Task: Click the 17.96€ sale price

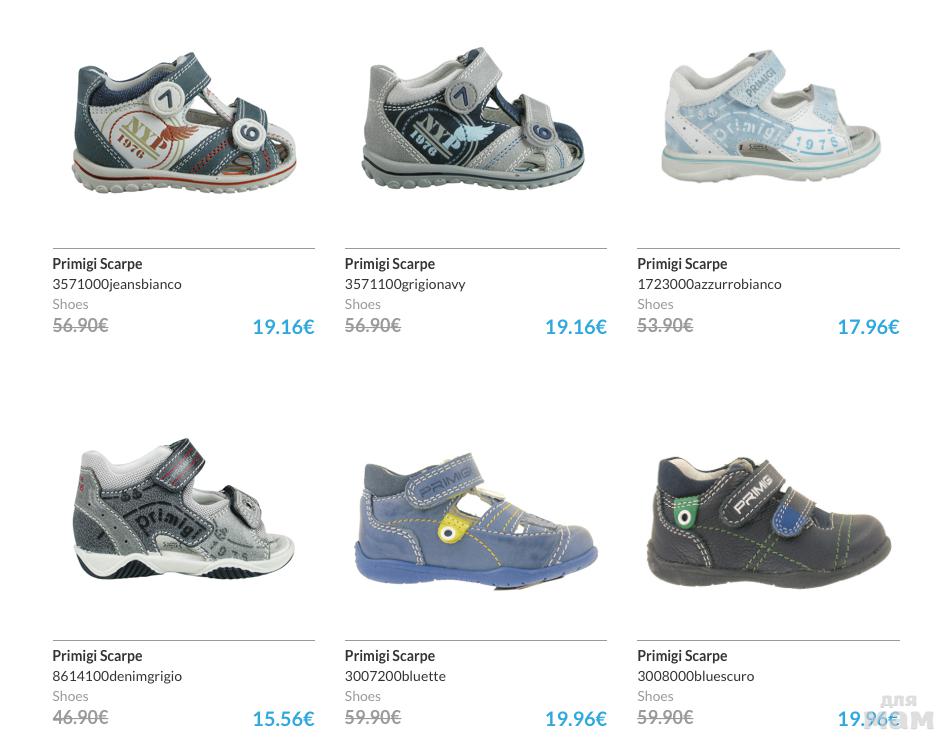Action: [869, 327]
